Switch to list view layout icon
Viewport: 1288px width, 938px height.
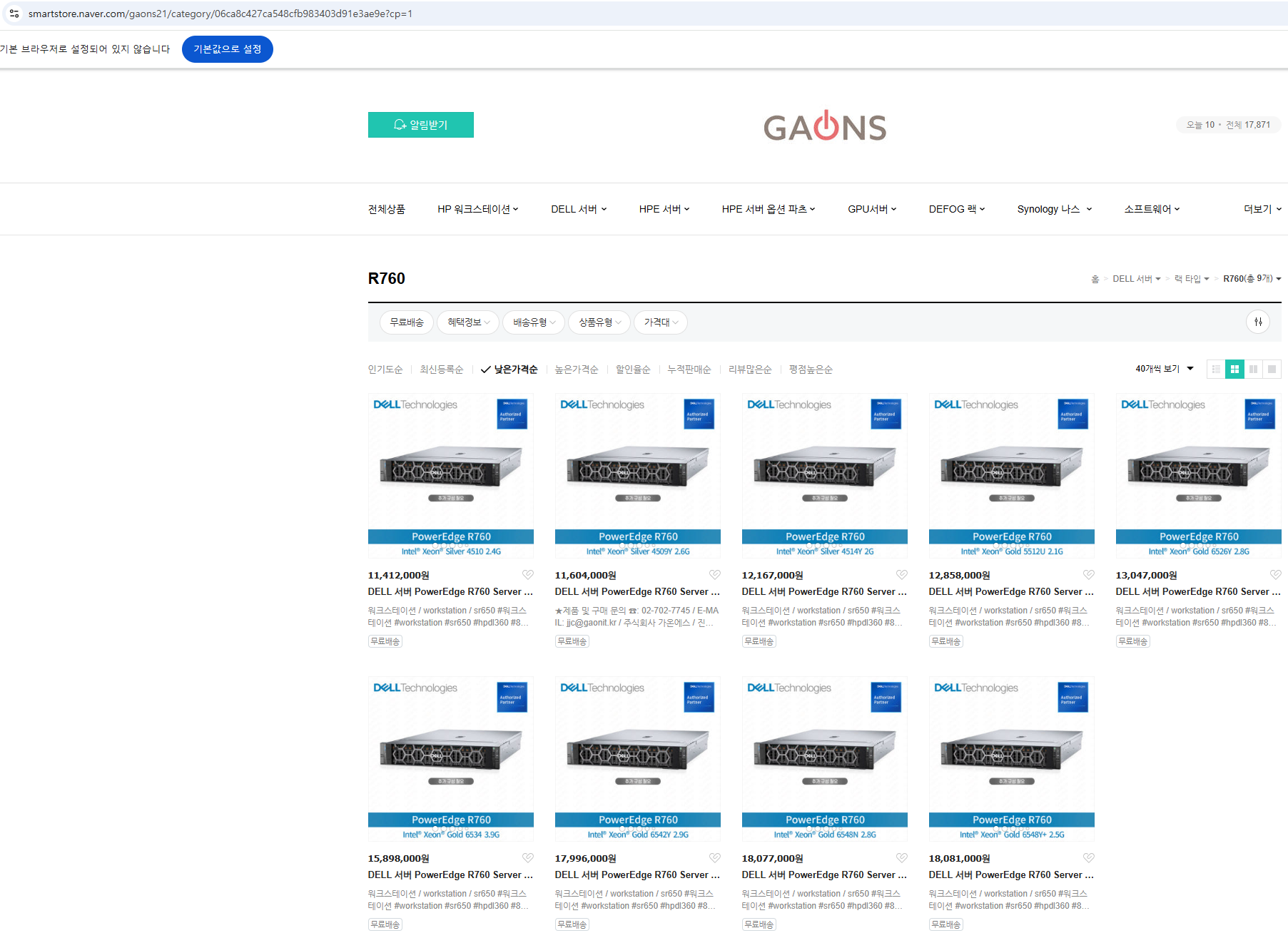point(1216,369)
